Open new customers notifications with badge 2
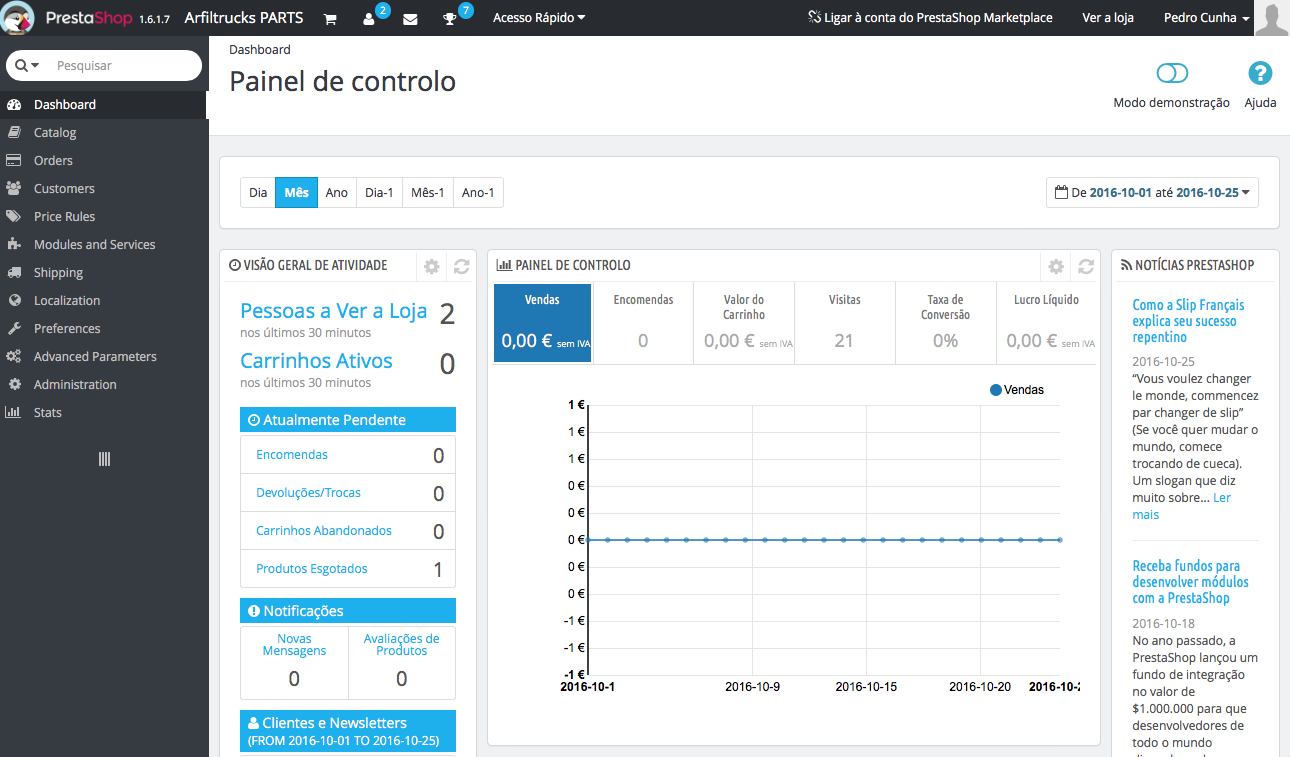 click(370, 19)
